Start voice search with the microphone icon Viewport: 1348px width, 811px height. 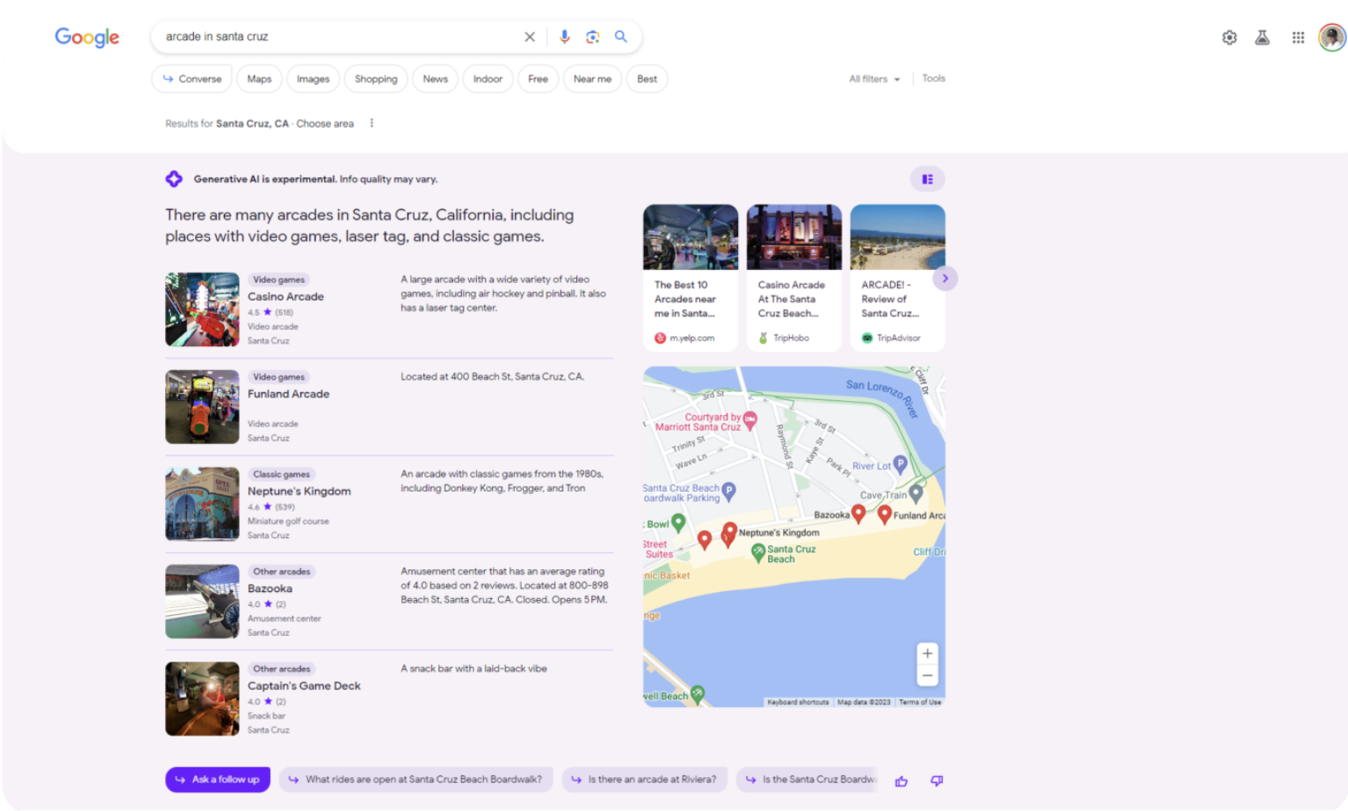[564, 36]
